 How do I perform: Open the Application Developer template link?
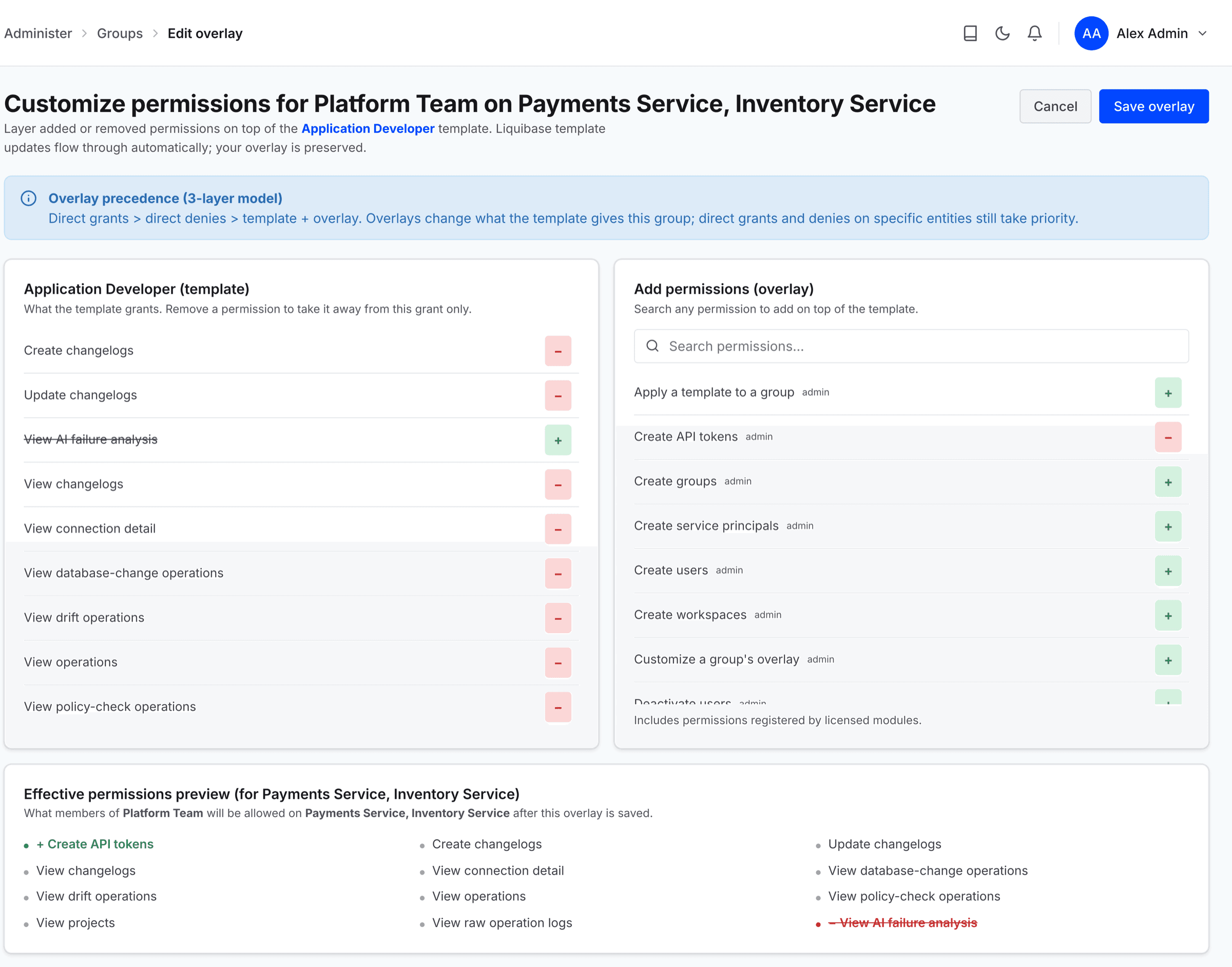[x=368, y=128]
